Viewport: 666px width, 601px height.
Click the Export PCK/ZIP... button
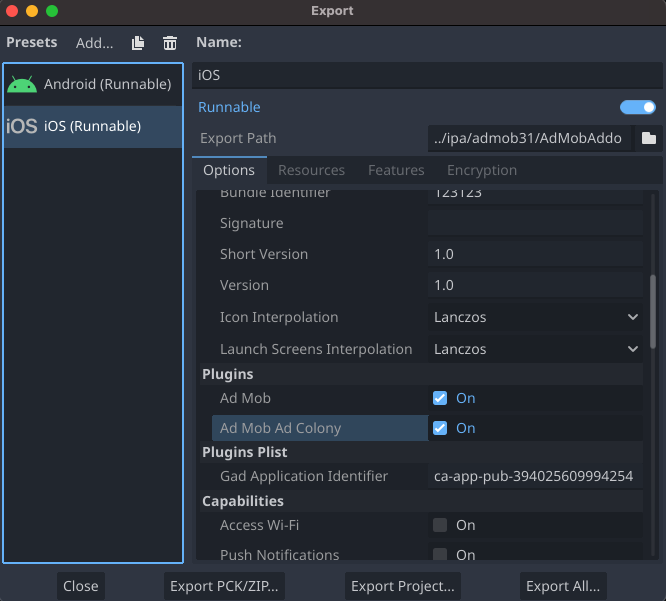tap(224, 586)
